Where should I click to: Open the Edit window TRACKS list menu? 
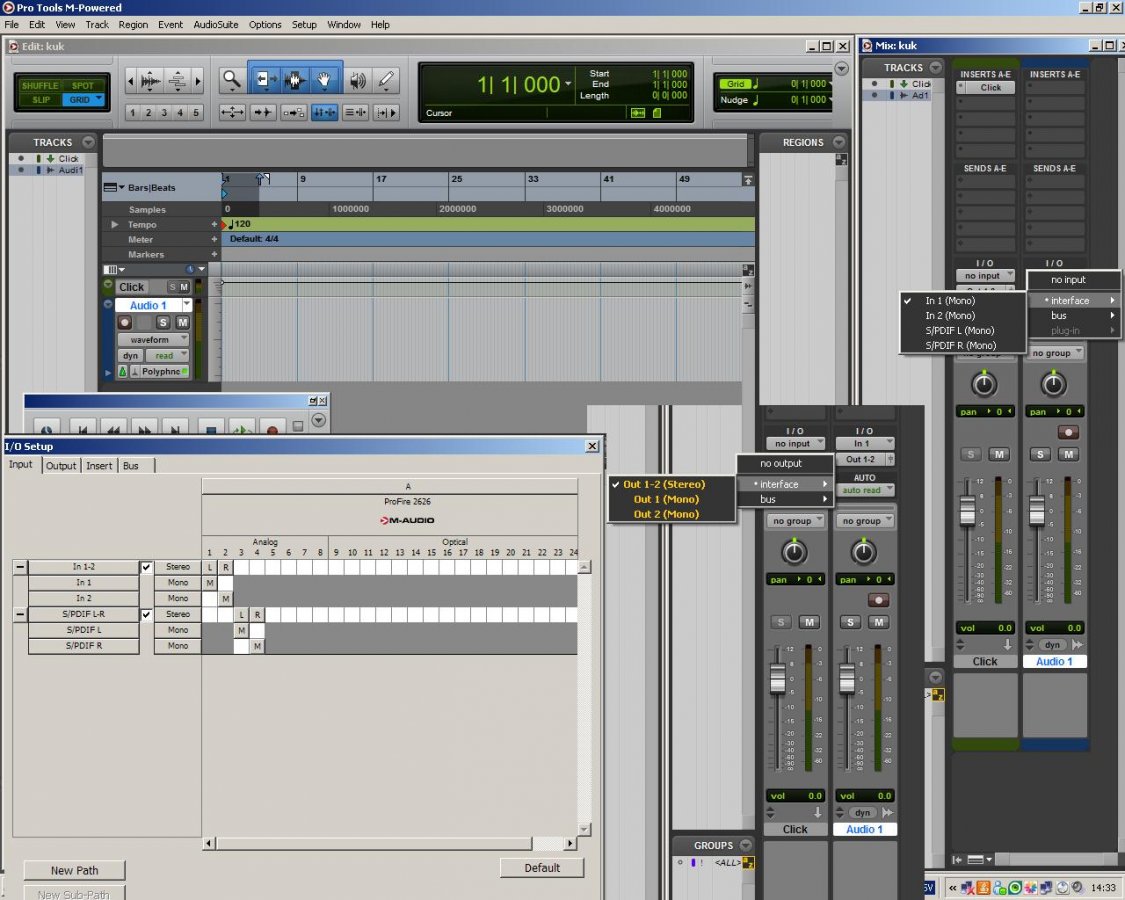coord(88,141)
